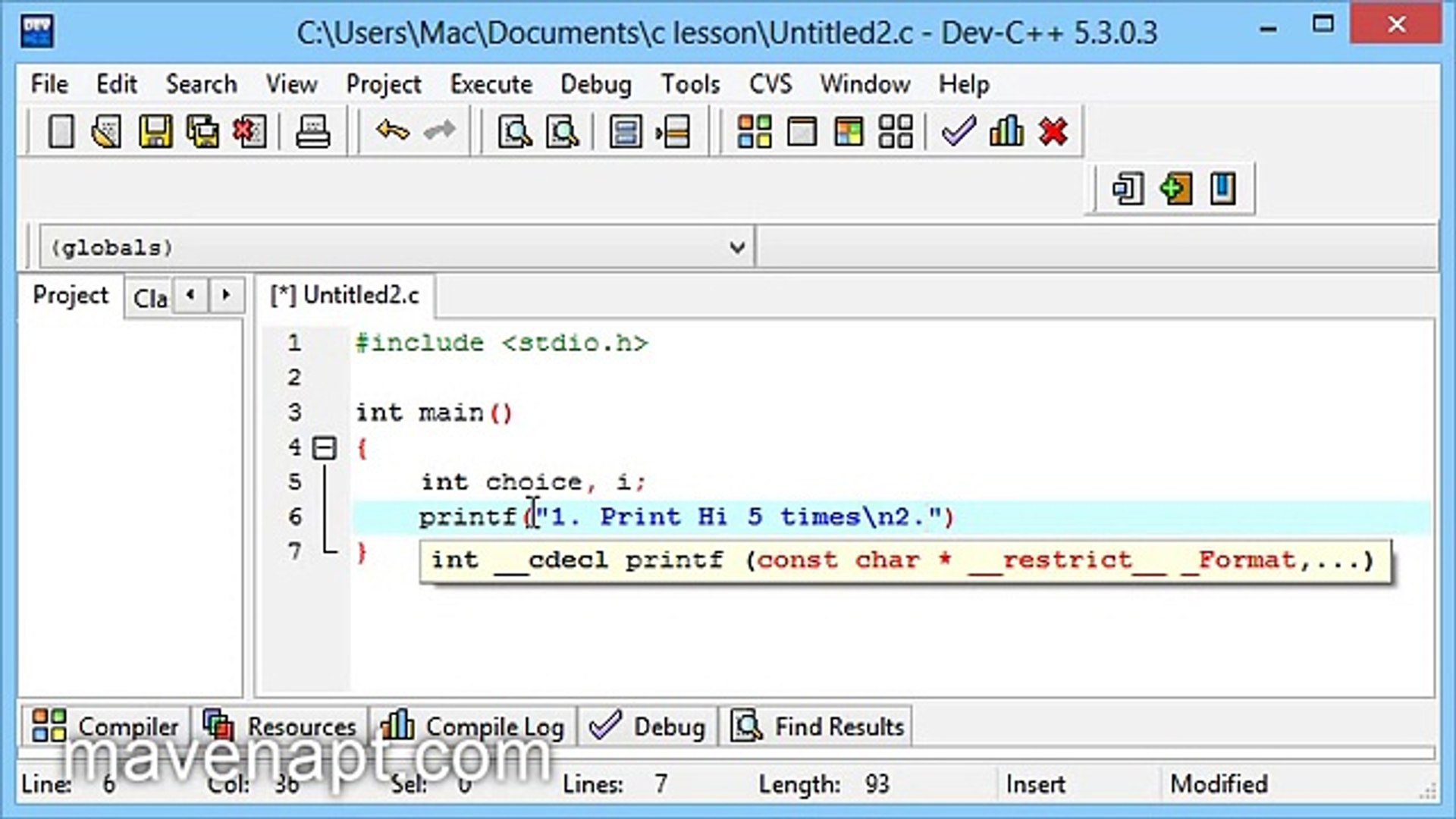Open the Edit menu
This screenshot has width=1456, height=819.
(x=116, y=83)
